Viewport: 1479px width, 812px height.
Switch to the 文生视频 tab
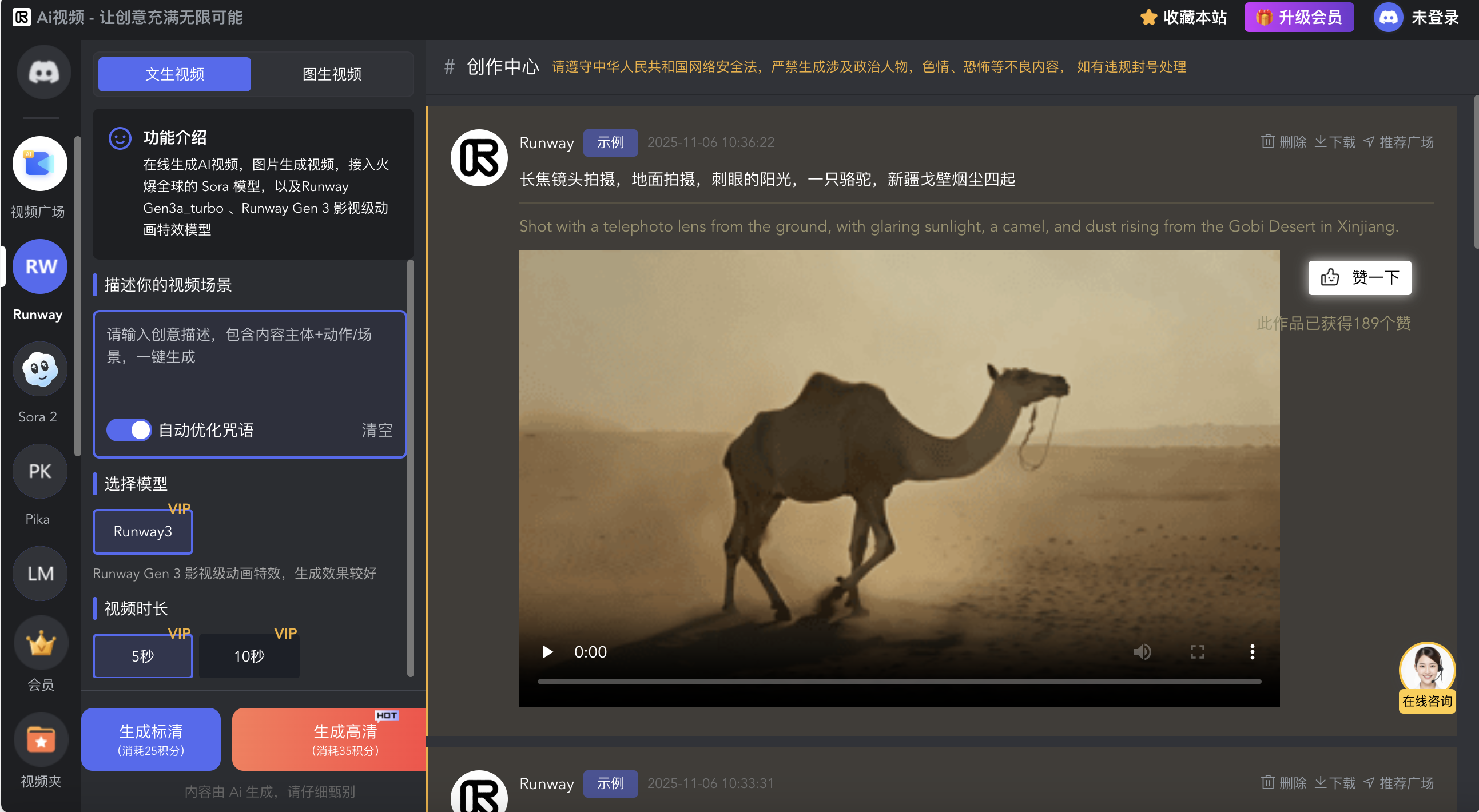(174, 74)
